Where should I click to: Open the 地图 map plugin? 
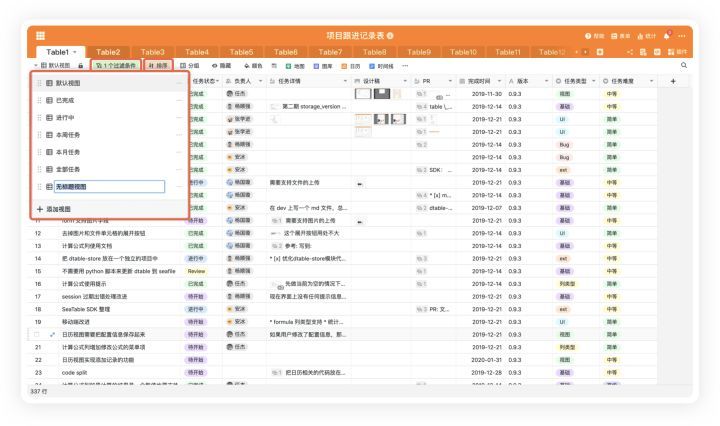click(x=295, y=66)
